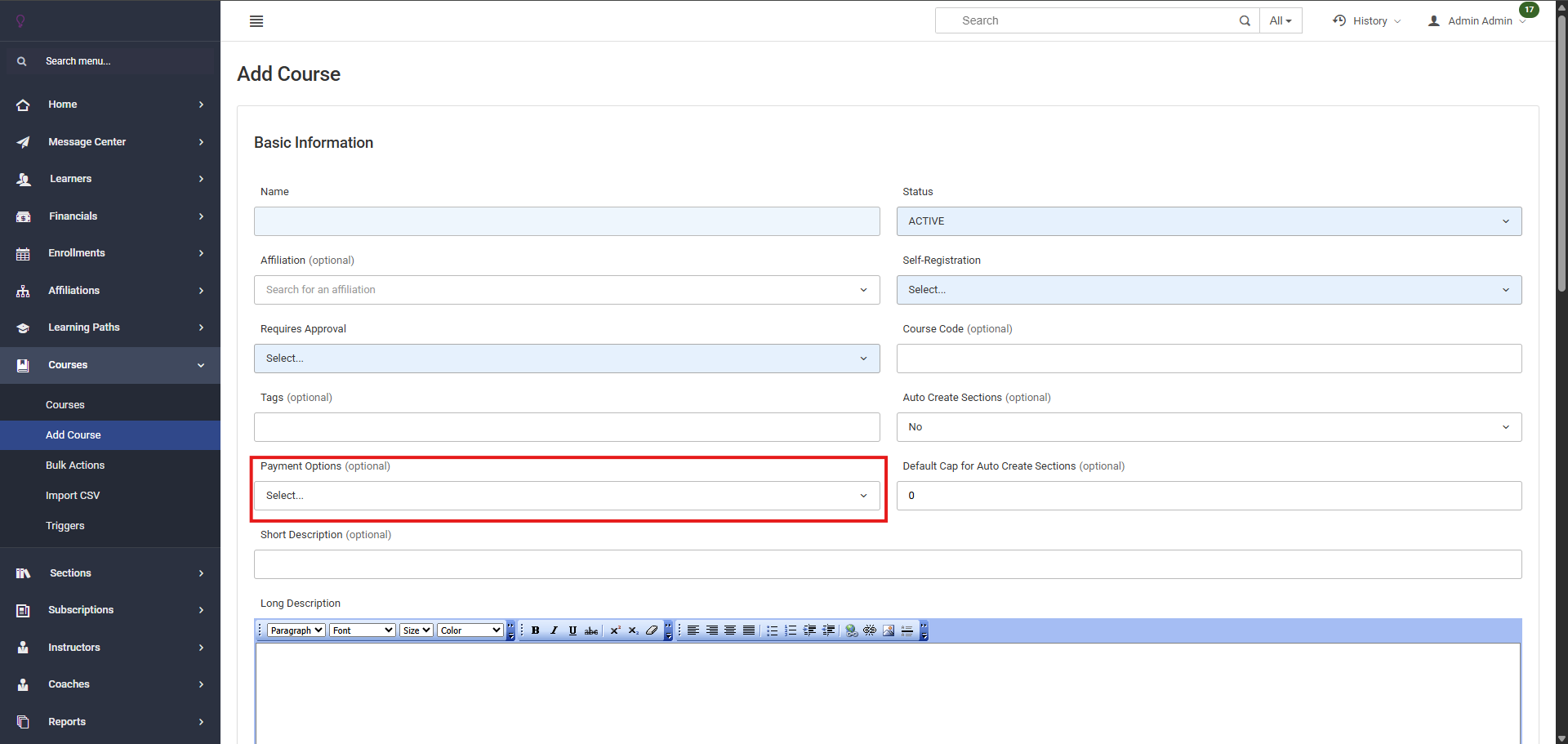Click the eraser remove-formatting icon
The width and height of the screenshot is (1568, 744).
652,630
